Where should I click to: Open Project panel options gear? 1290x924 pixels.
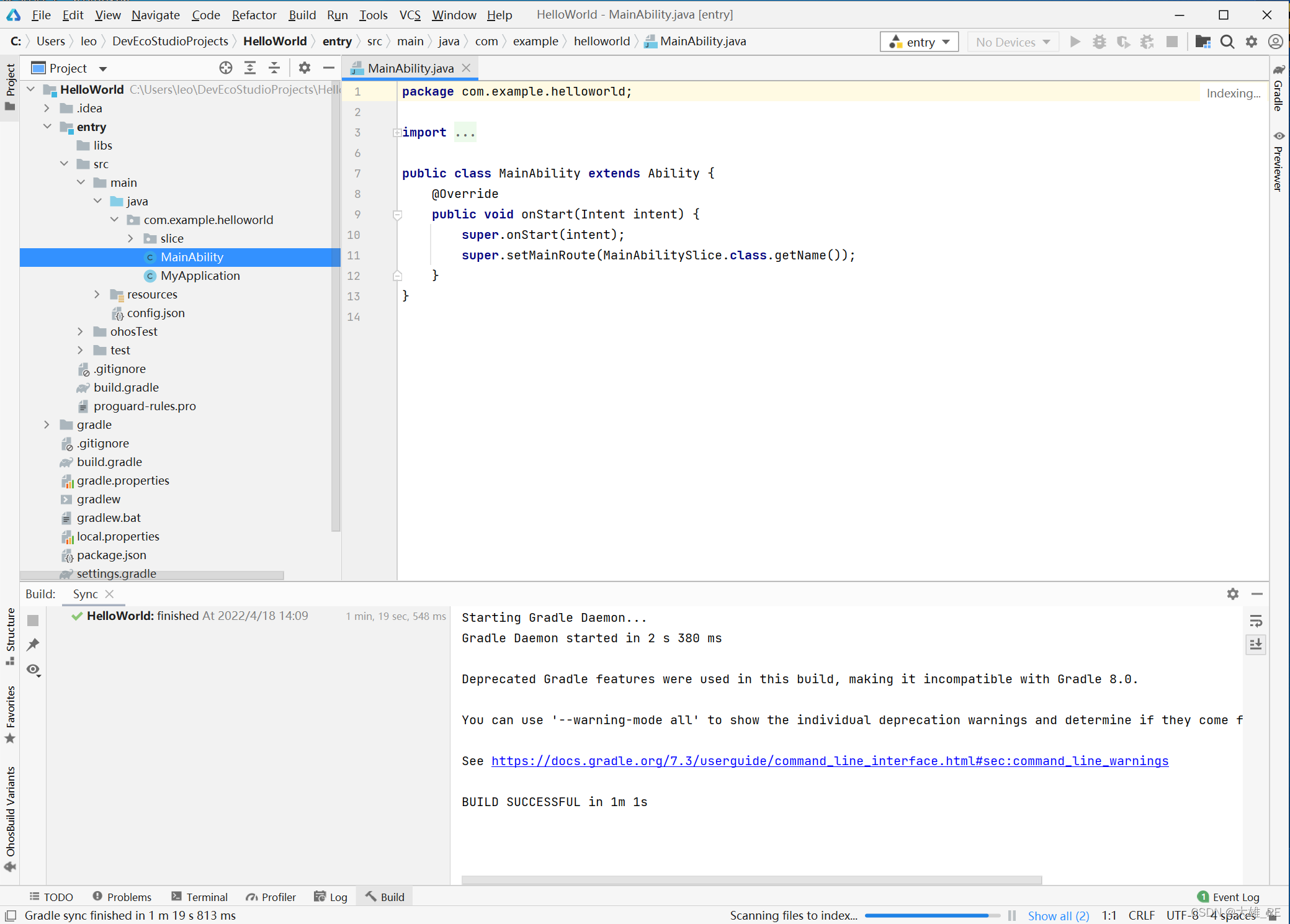305,68
